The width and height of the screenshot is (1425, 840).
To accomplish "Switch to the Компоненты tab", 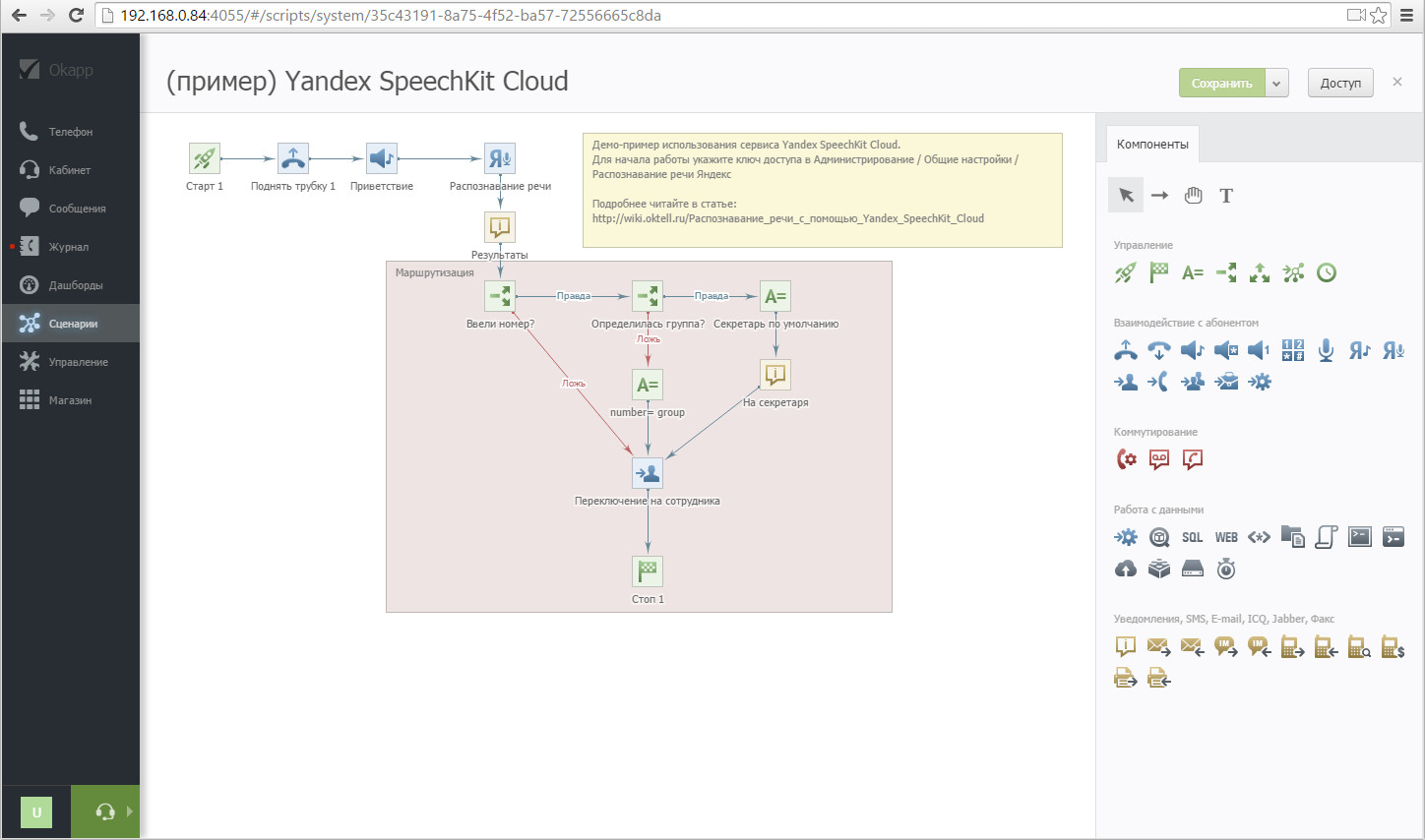I will (x=1152, y=144).
